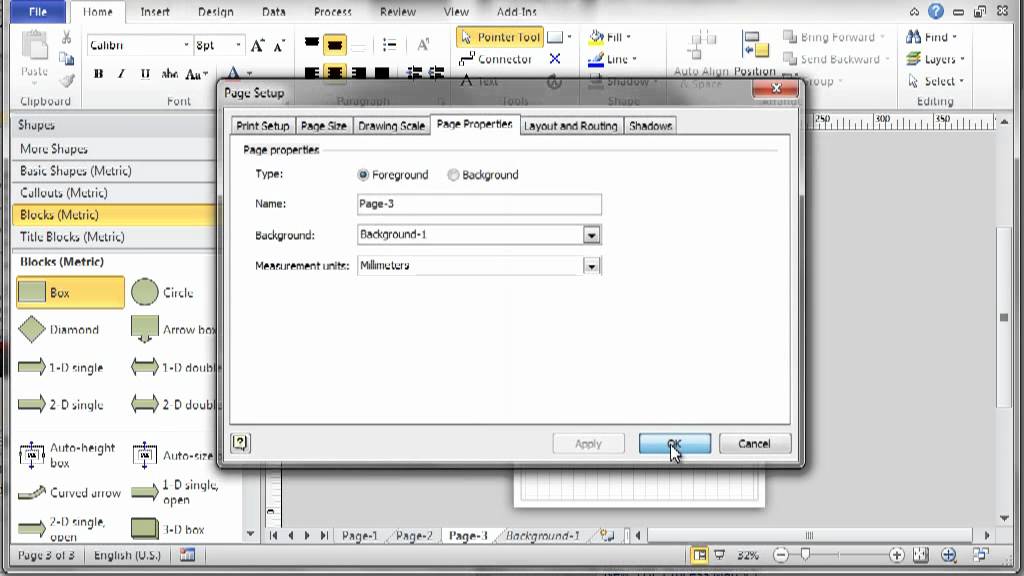
Task: Toggle Bold formatting
Action: 98,74
